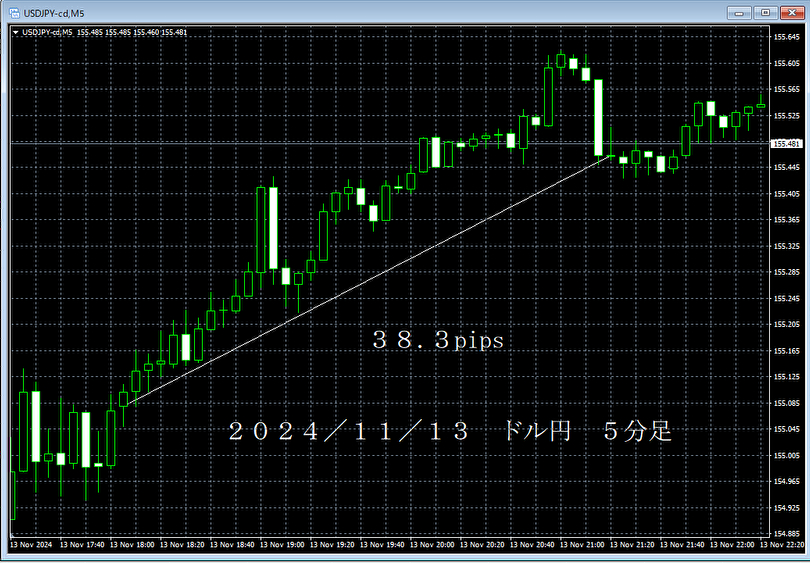Click the 154.965 price axis label
This screenshot has height=563, width=810.
coord(786,482)
